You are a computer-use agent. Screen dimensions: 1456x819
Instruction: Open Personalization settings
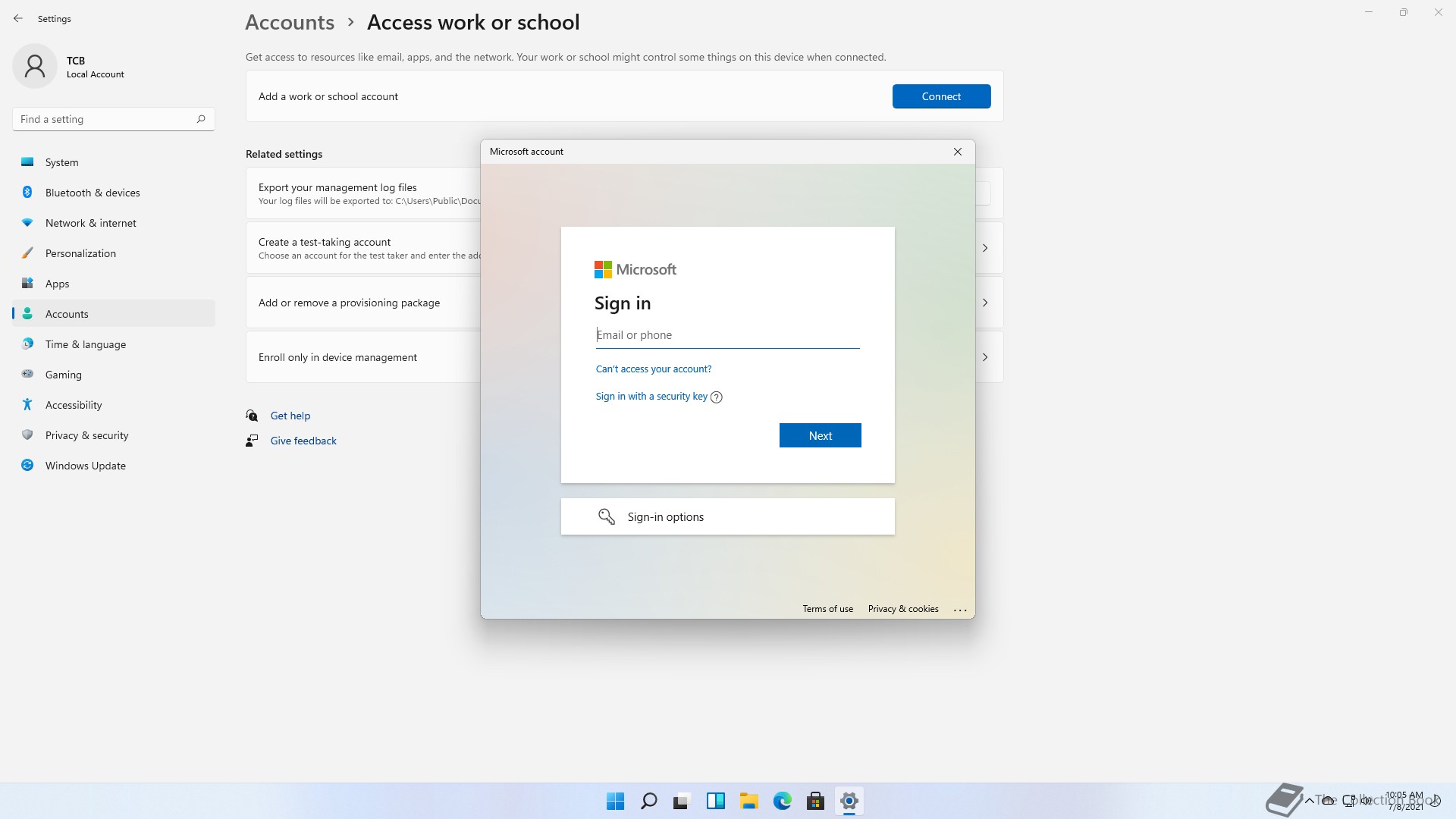tap(114, 253)
